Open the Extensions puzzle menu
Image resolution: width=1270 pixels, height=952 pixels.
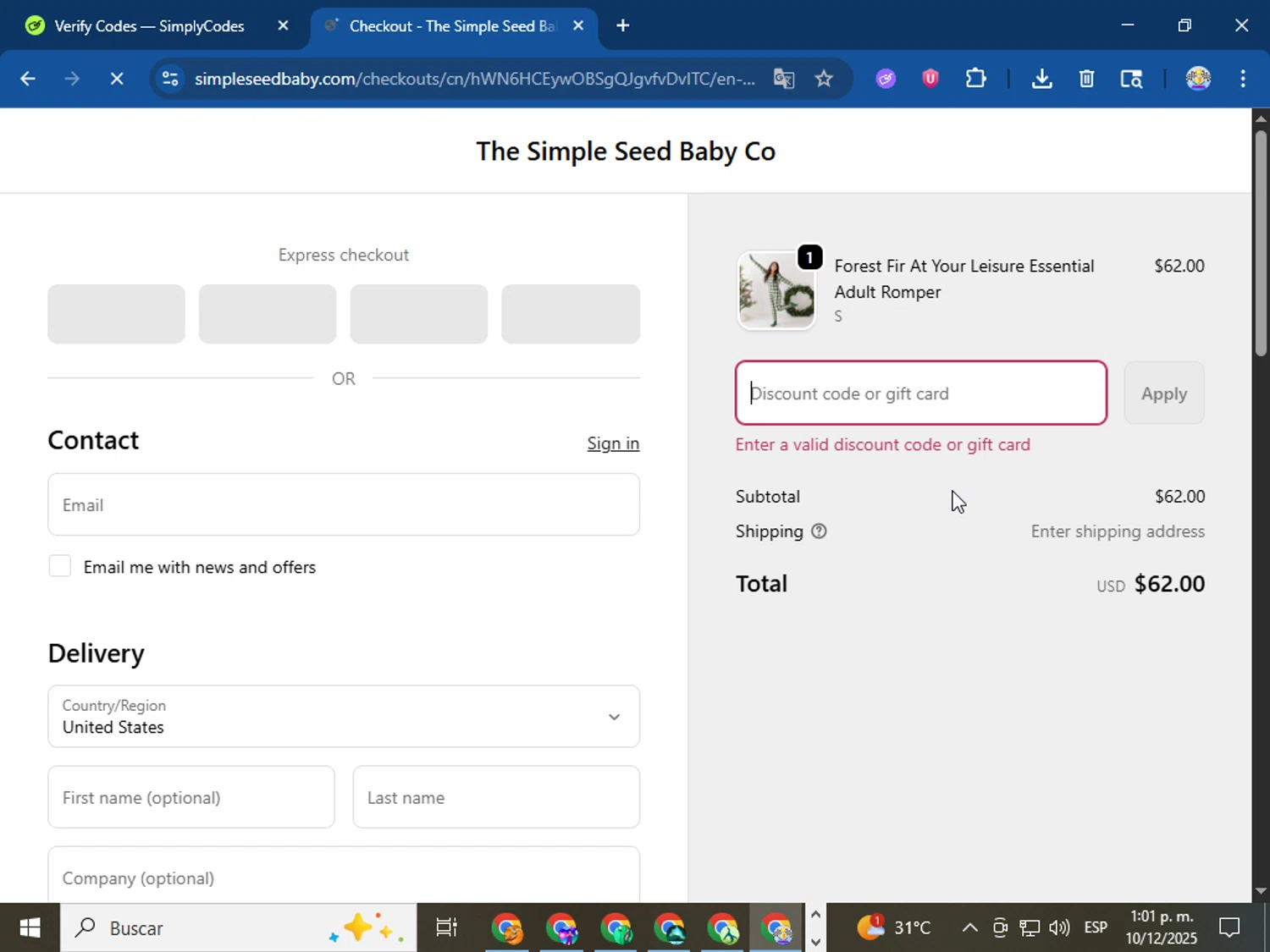[x=975, y=79]
